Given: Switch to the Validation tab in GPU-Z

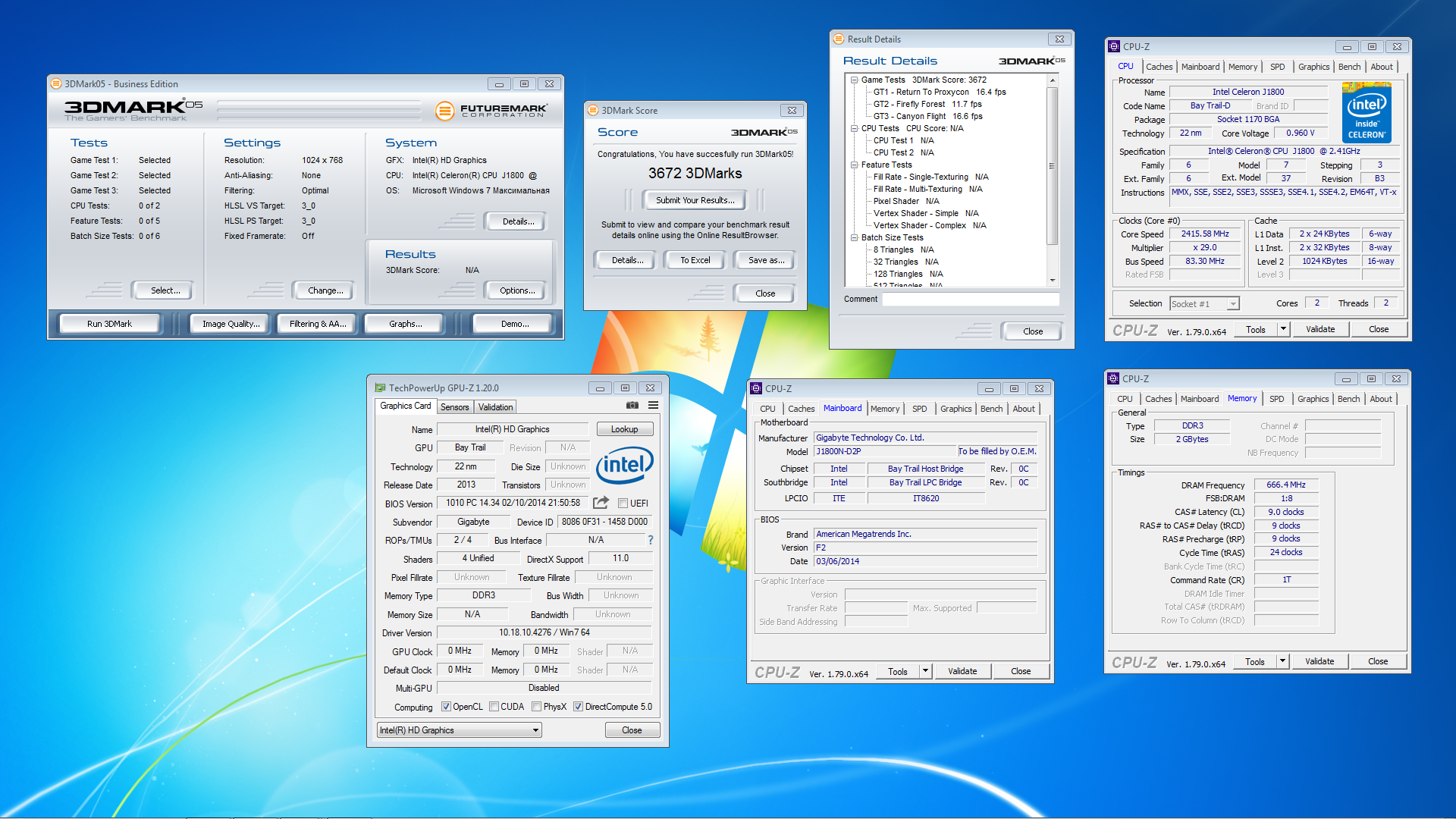Looking at the screenshot, I should (495, 407).
